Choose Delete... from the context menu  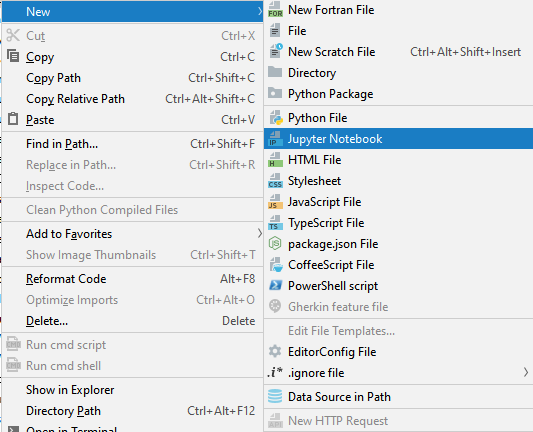coord(133,321)
